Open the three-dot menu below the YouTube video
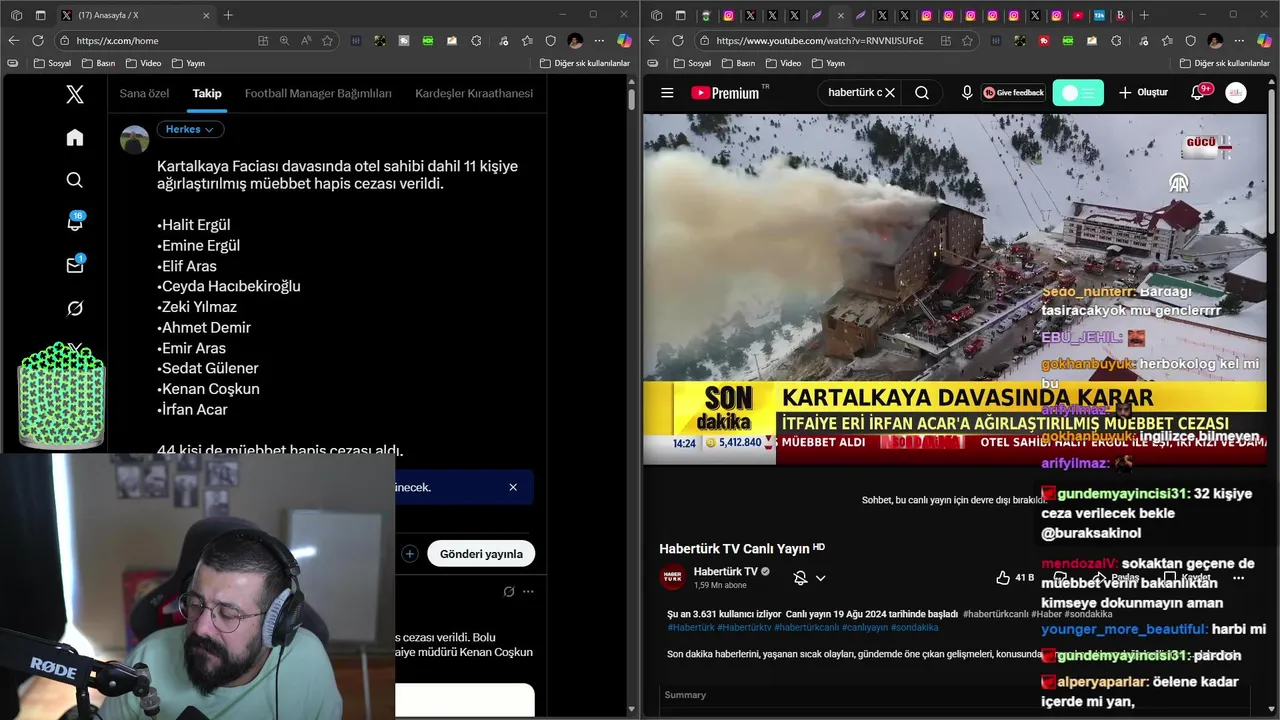This screenshot has height=720, width=1280. point(1238,578)
